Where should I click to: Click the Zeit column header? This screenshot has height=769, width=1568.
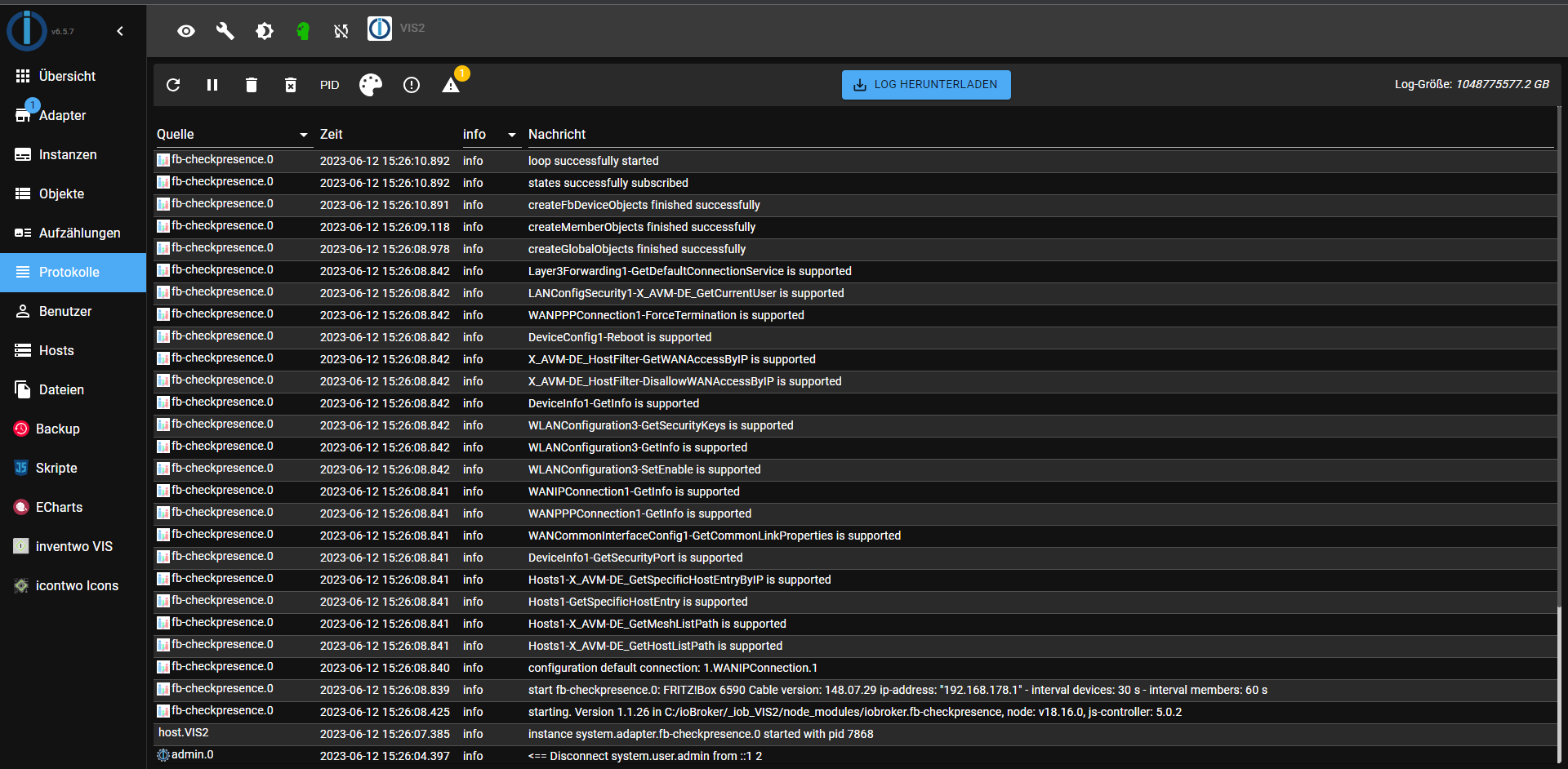pos(332,134)
